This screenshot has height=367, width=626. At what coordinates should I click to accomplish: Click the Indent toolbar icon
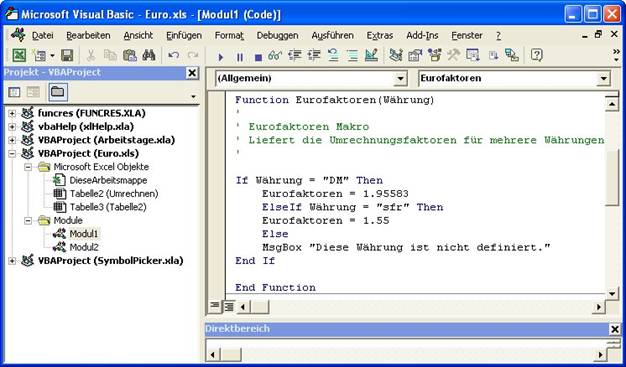(295, 55)
